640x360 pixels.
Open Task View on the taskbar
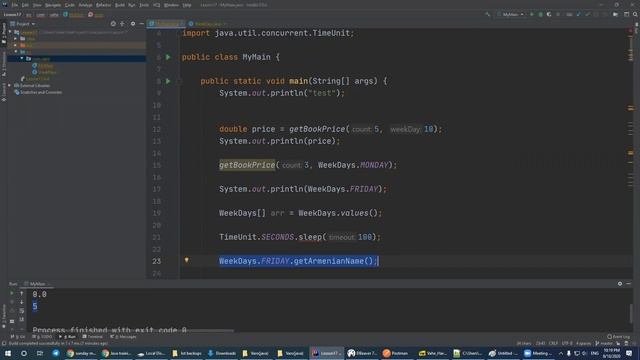(40, 353)
